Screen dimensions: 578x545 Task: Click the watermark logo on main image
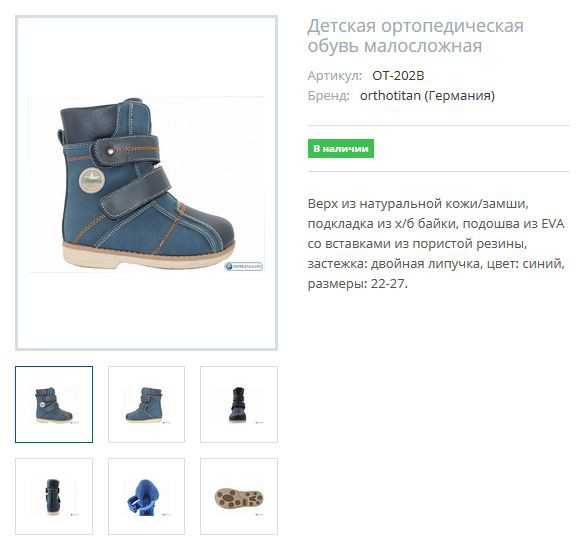click(244, 266)
